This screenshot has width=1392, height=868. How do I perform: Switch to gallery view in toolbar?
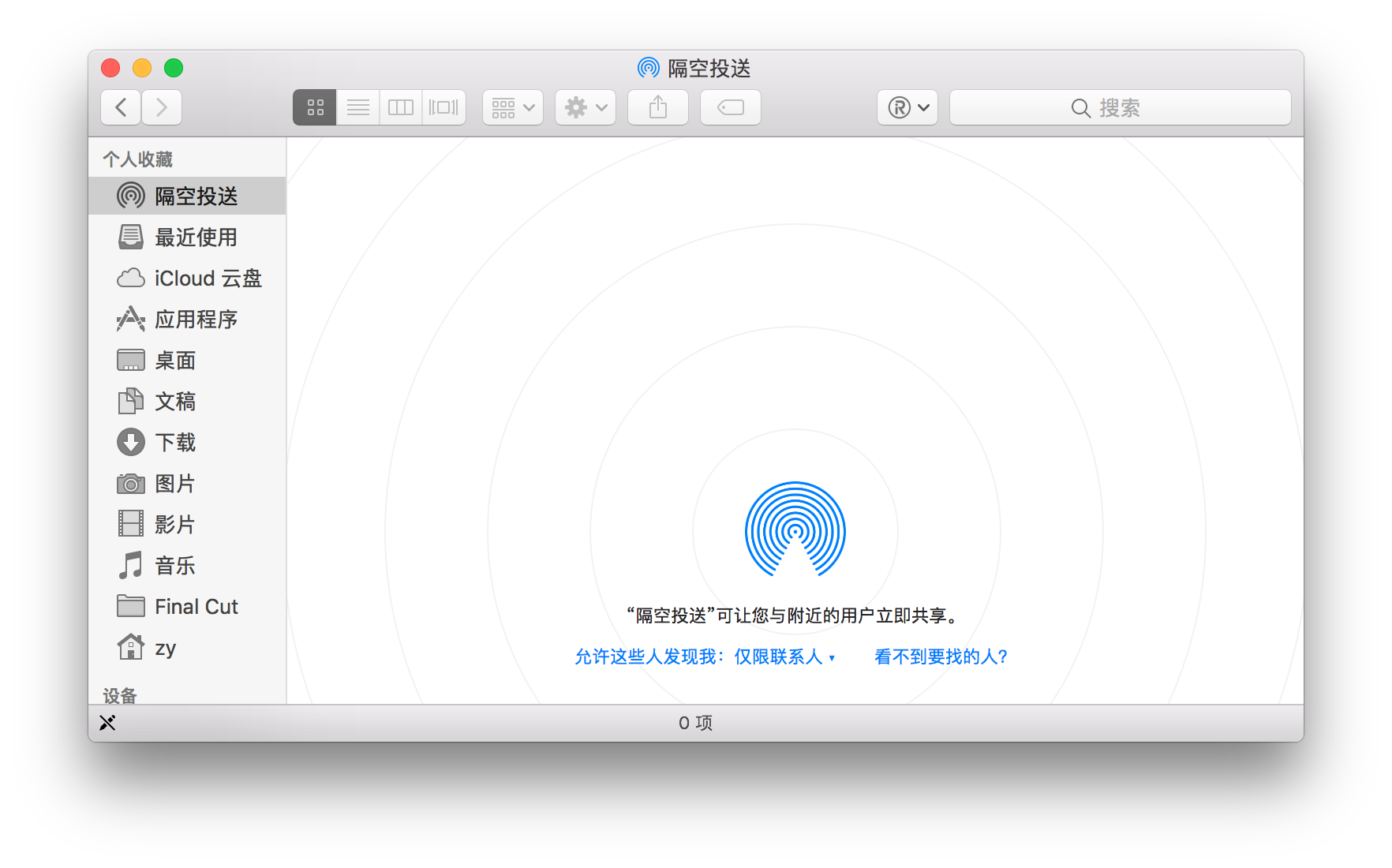(443, 107)
